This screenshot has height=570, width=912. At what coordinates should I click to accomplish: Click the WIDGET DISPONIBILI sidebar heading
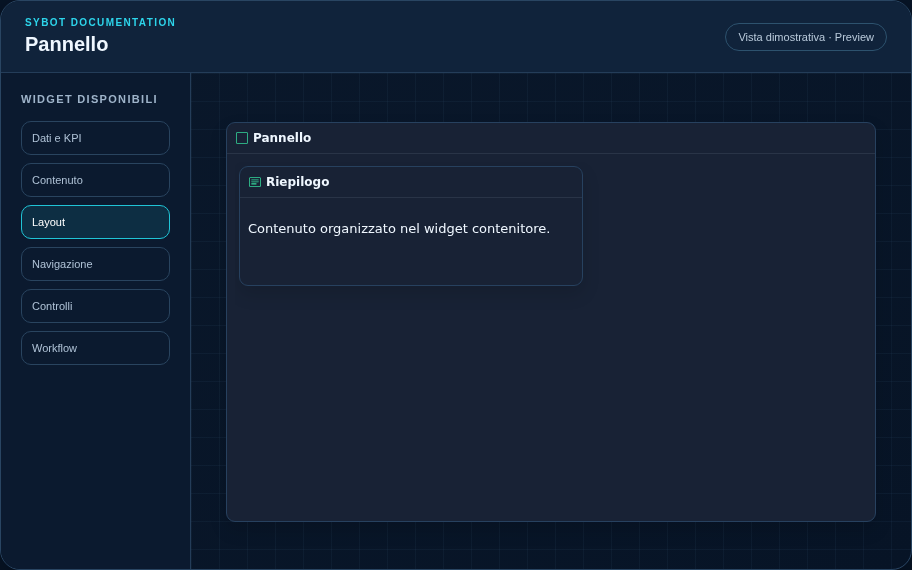click(89, 99)
